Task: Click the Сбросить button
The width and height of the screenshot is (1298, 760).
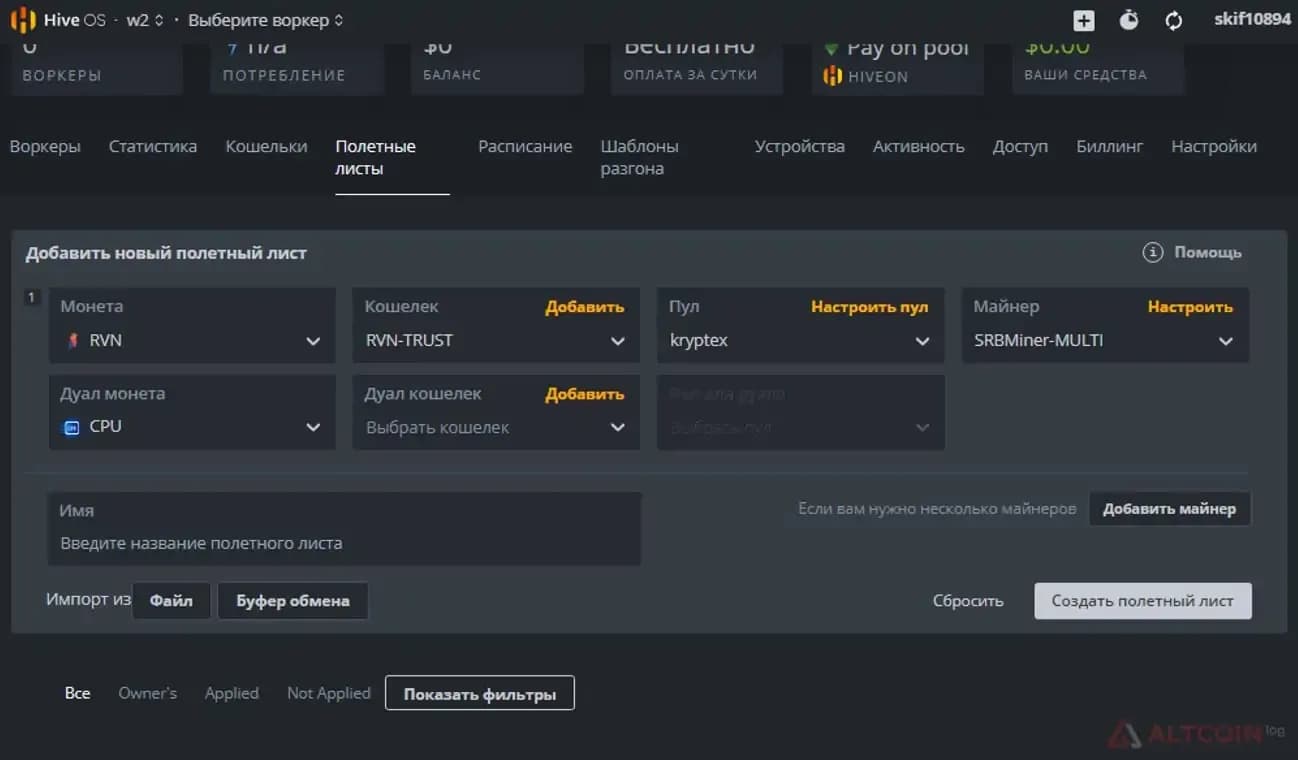Action: (x=968, y=601)
